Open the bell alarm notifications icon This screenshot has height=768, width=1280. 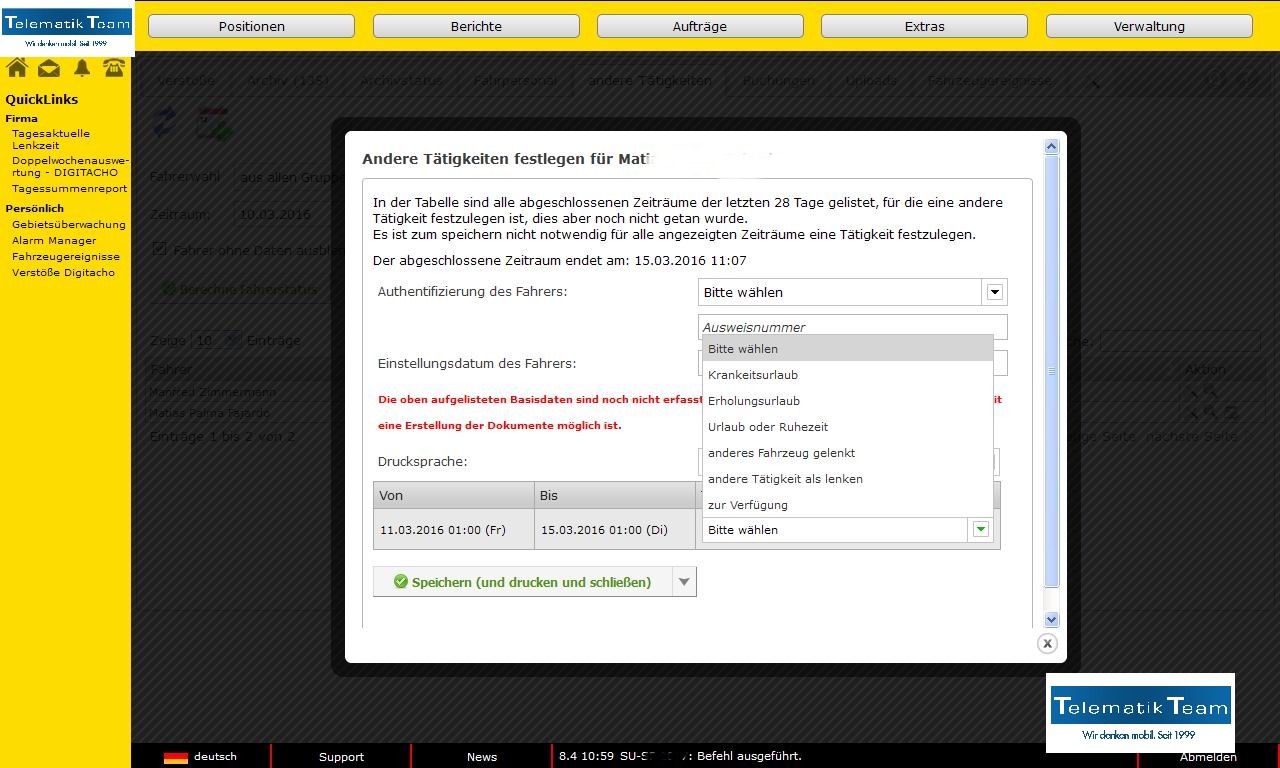(82, 68)
